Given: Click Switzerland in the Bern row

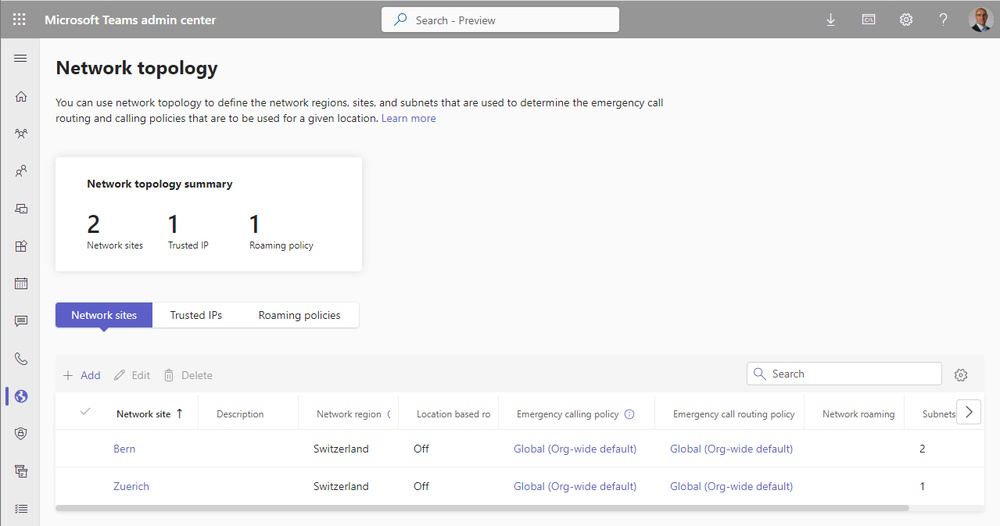Looking at the screenshot, I should click(341, 449).
